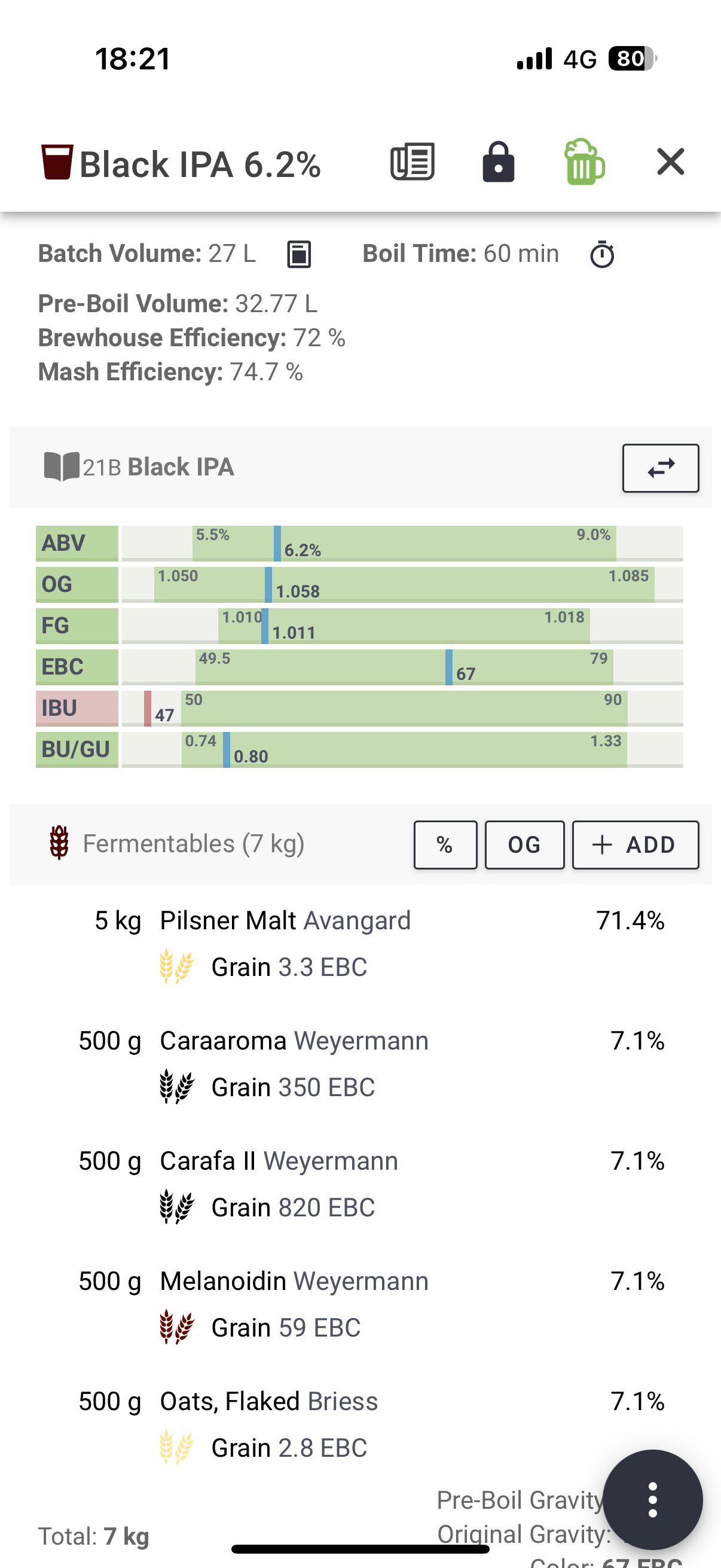The image size is (721, 1568).
Task: Open the three-dot floating menu
Action: coord(653,1500)
